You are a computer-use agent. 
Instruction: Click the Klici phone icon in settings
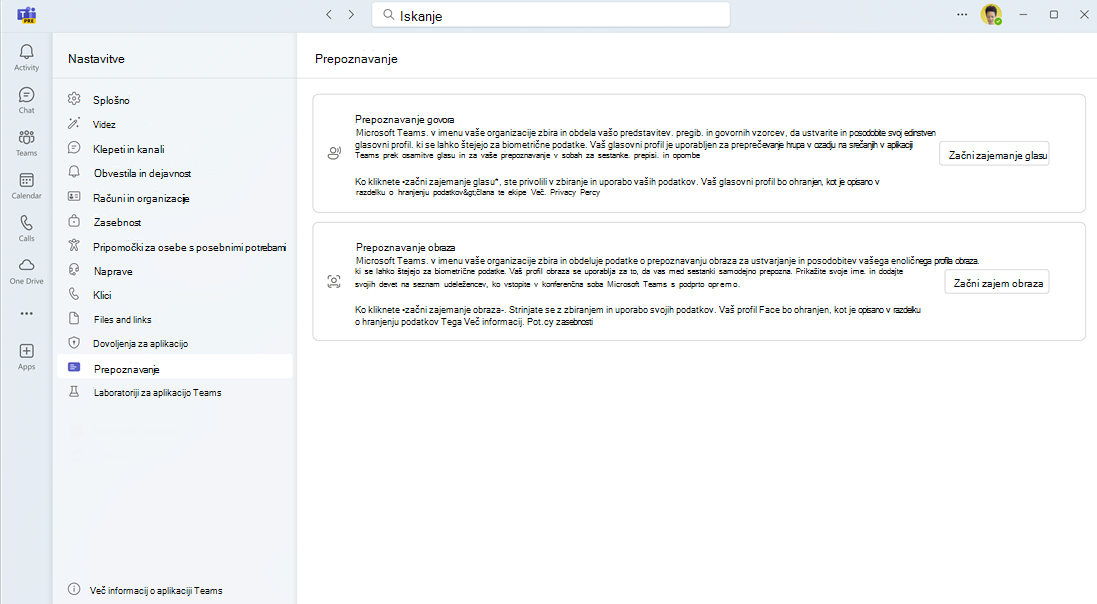pos(74,295)
